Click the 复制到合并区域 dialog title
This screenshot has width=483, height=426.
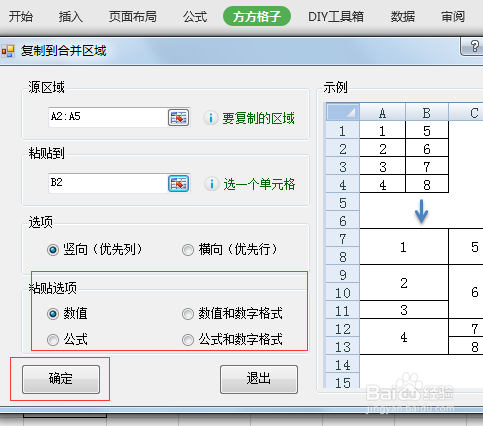coord(63,51)
